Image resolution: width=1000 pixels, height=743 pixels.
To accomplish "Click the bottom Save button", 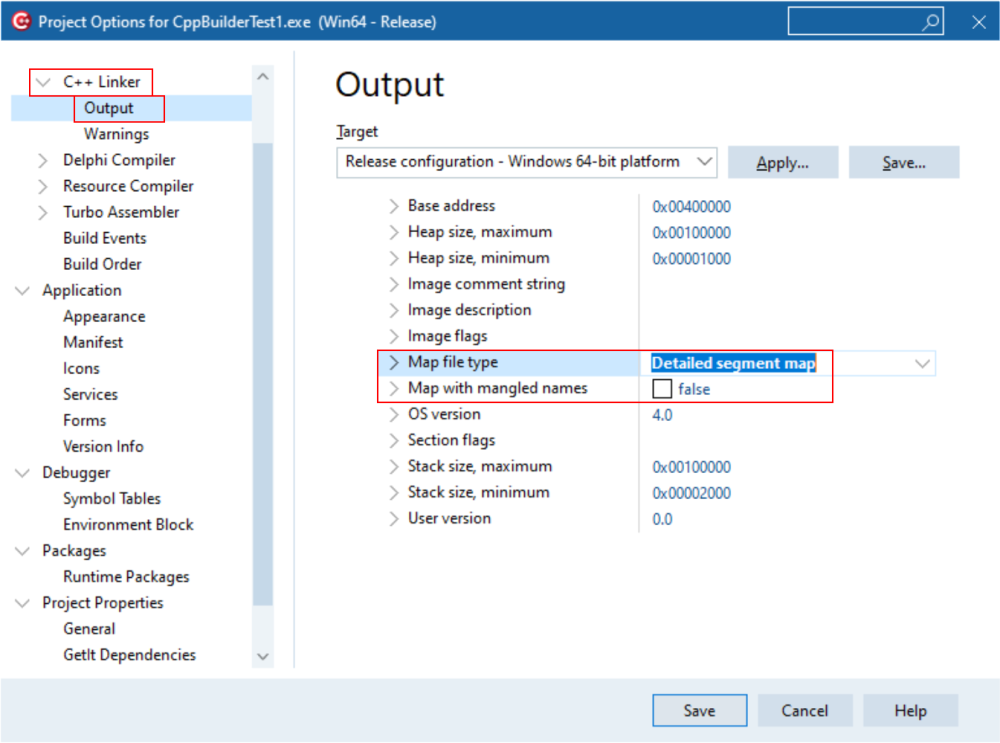I will 700,710.
